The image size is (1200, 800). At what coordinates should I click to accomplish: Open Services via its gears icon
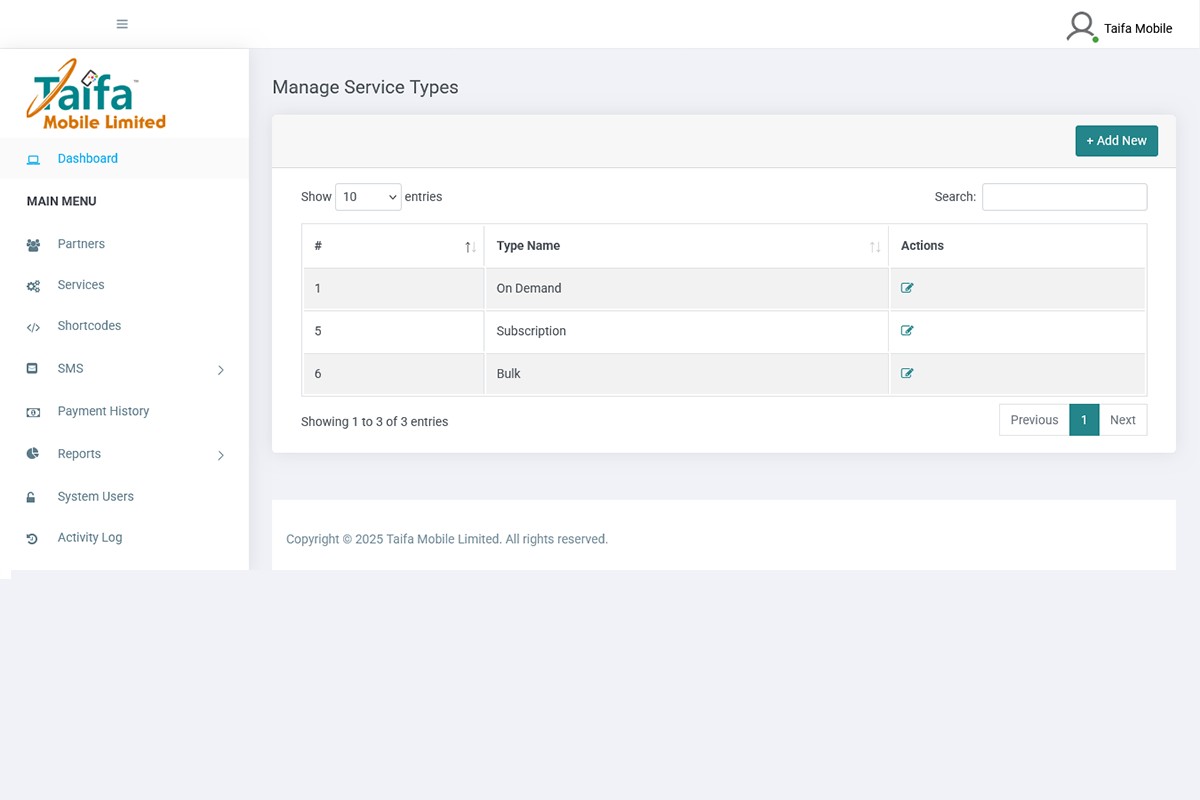pyautogui.click(x=33, y=285)
